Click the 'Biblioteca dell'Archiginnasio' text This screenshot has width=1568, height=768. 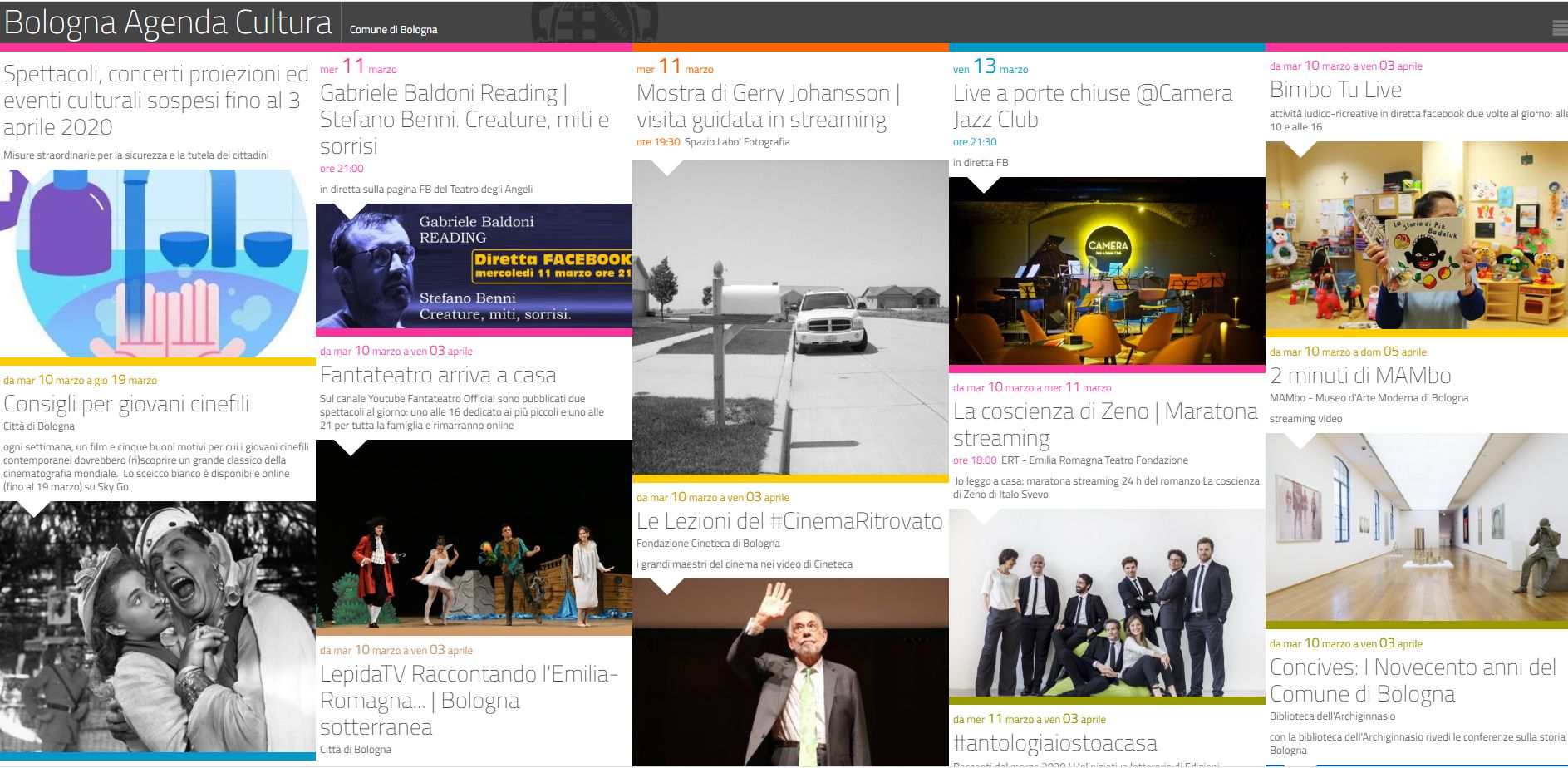(1332, 716)
